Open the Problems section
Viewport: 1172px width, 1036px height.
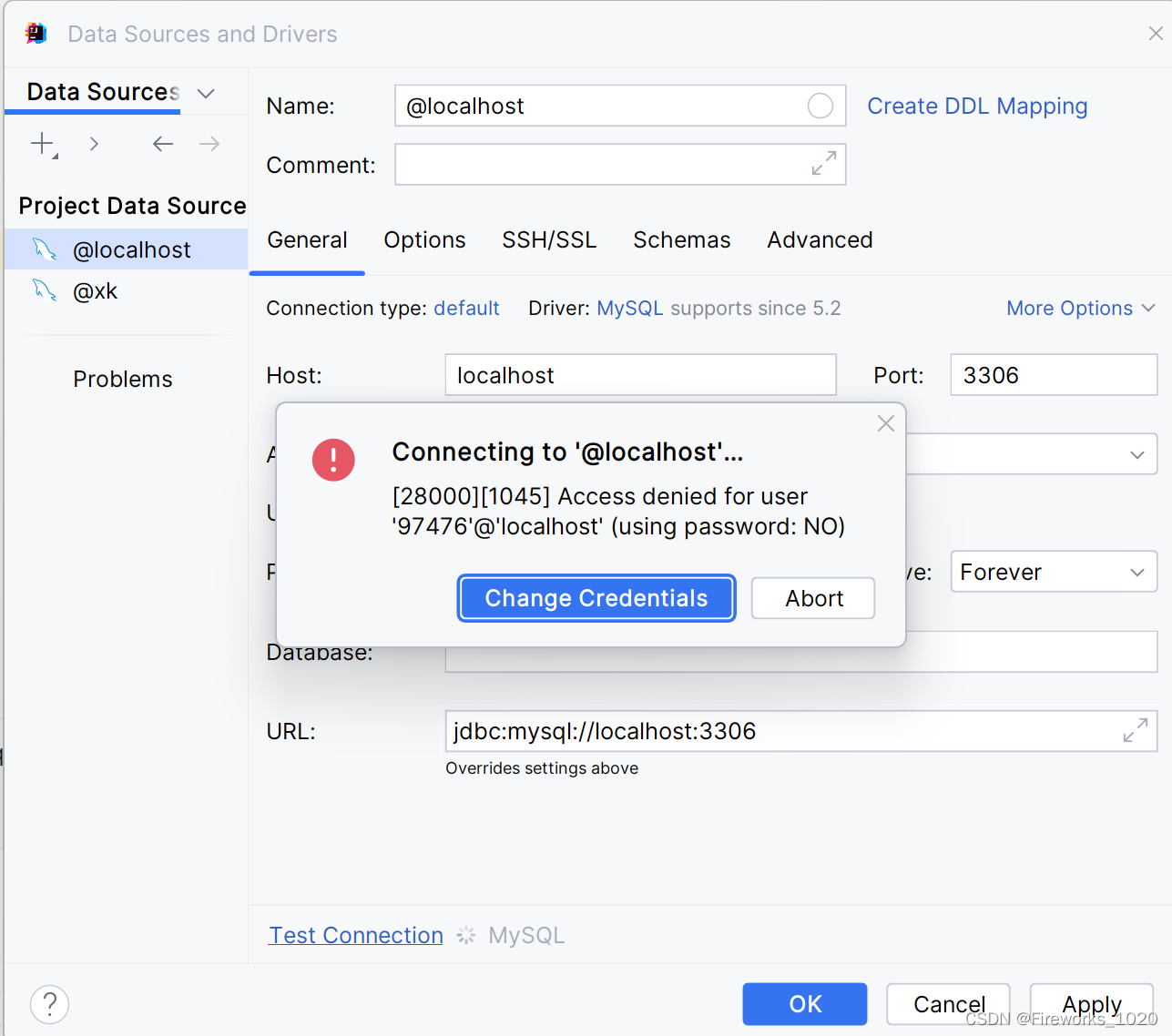(x=123, y=379)
